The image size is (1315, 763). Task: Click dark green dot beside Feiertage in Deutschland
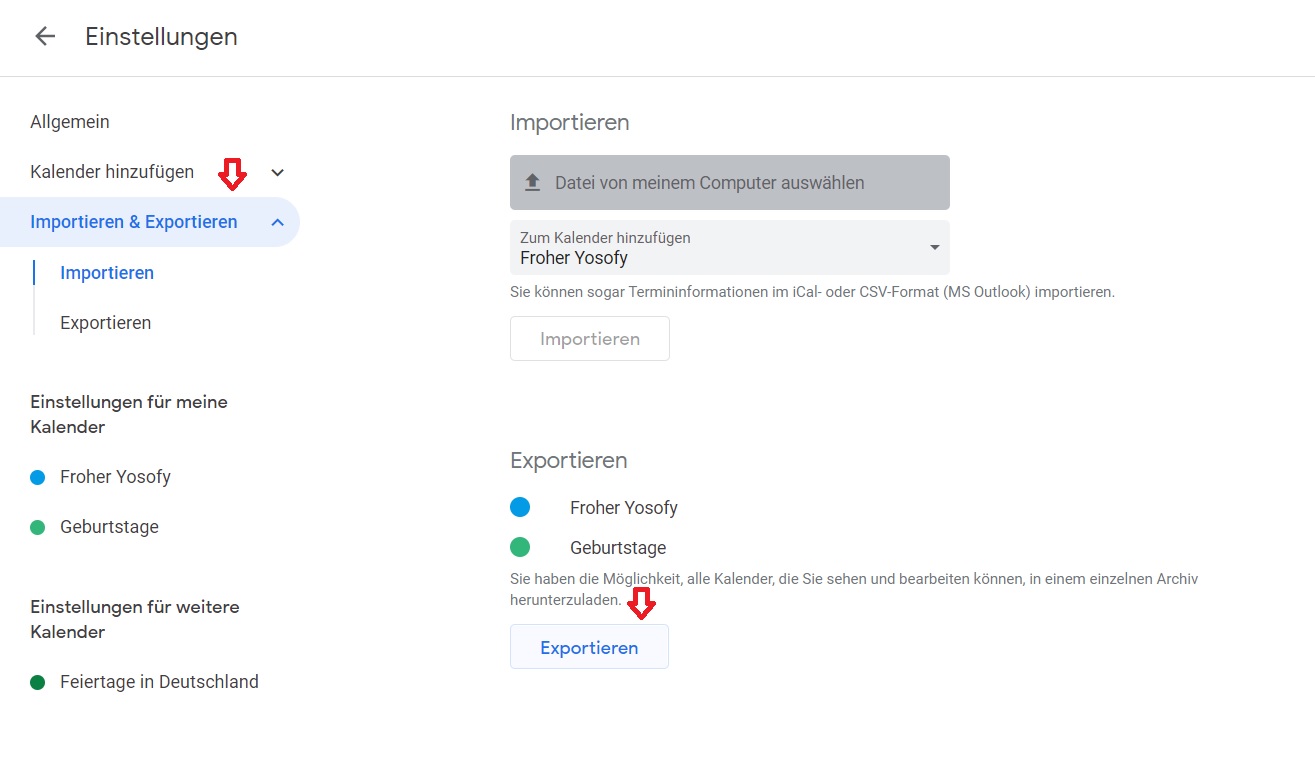click(38, 682)
